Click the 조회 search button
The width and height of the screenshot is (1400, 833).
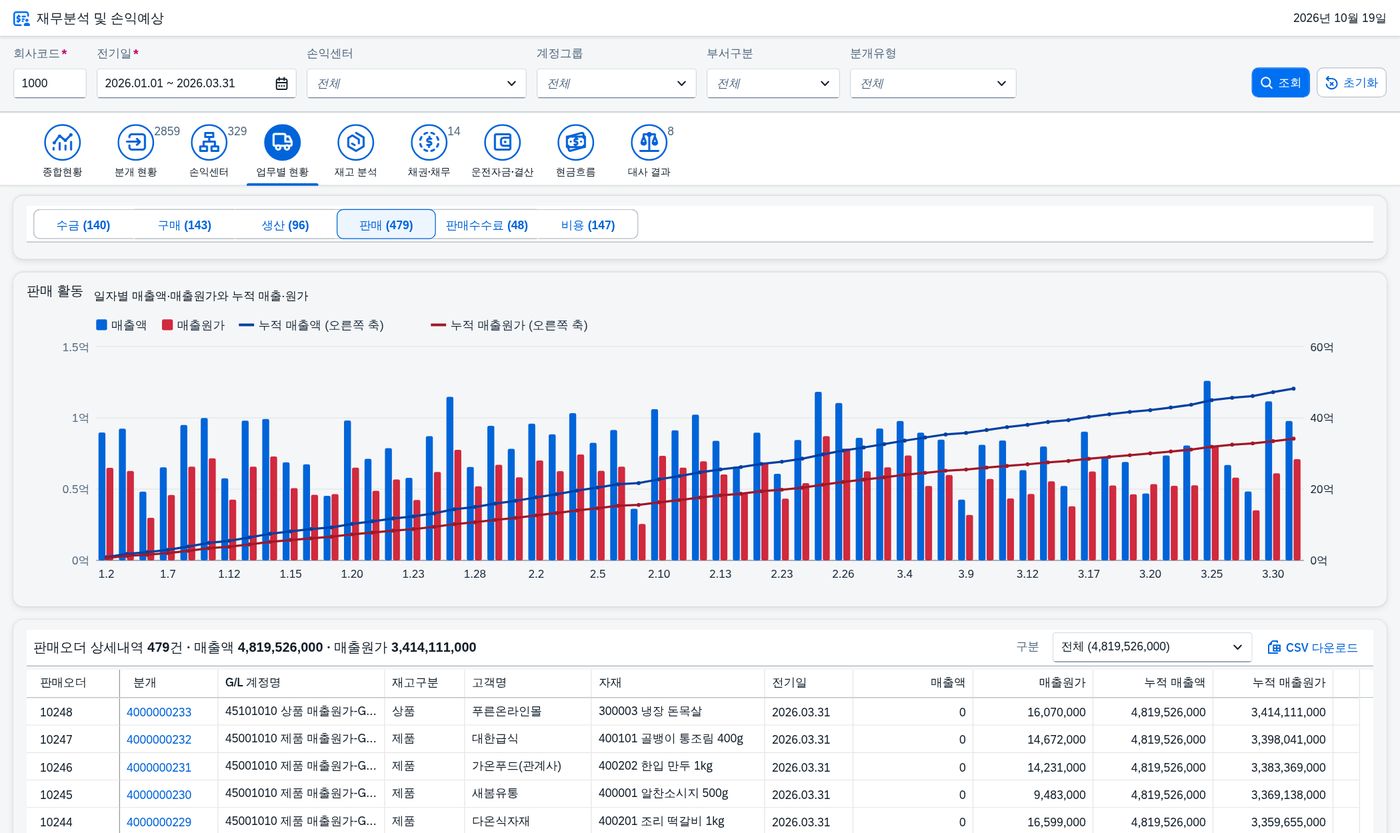pyautogui.click(x=1280, y=83)
